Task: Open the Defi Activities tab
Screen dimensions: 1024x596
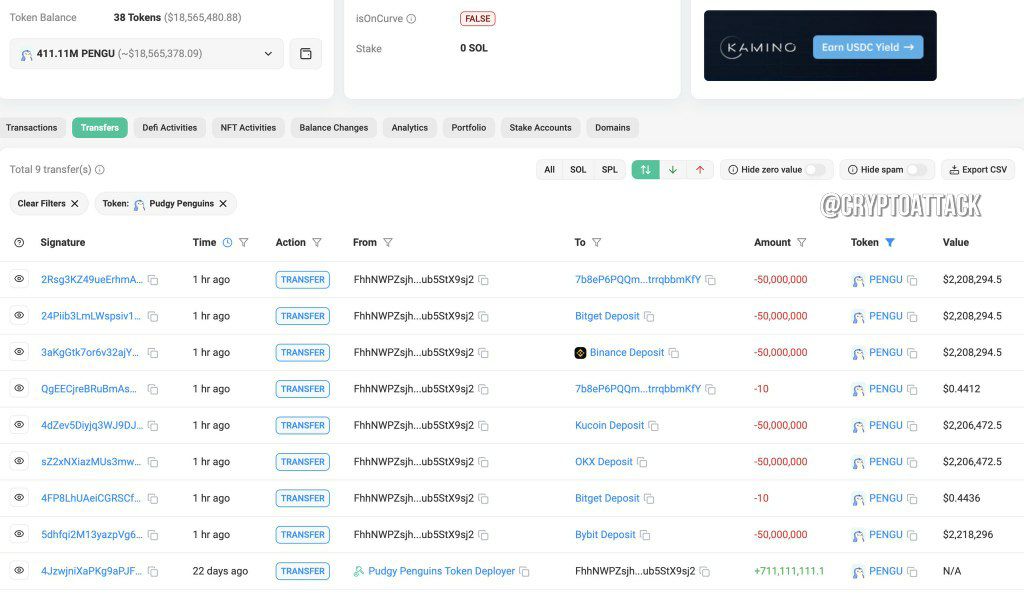Action: tap(170, 128)
